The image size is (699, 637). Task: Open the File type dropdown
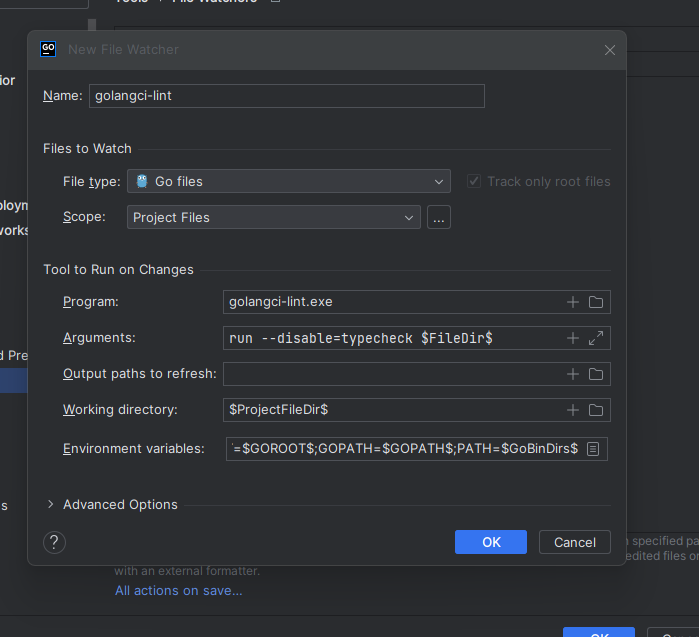(x=288, y=181)
